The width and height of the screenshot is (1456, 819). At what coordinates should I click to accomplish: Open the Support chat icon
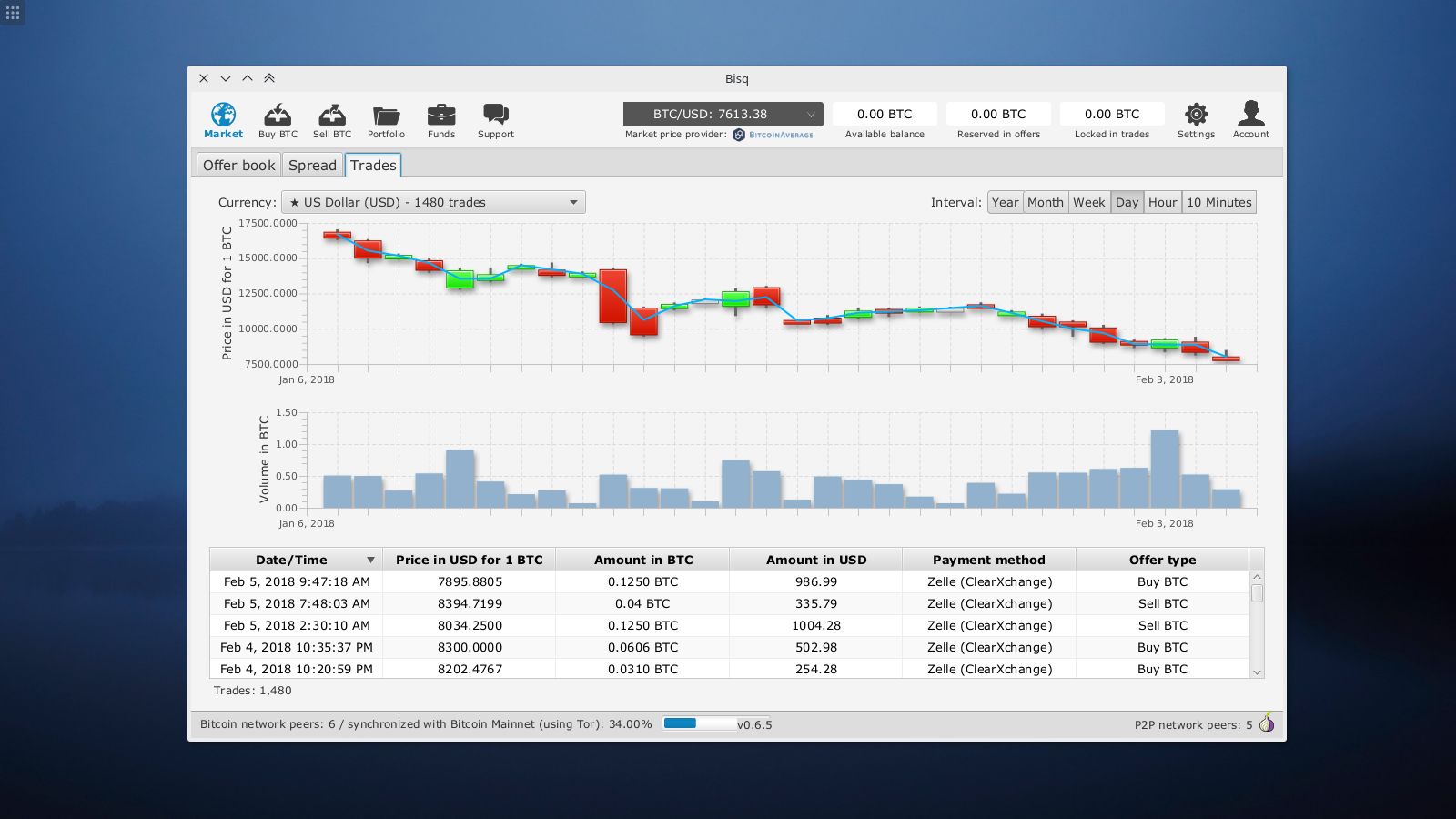(496, 115)
